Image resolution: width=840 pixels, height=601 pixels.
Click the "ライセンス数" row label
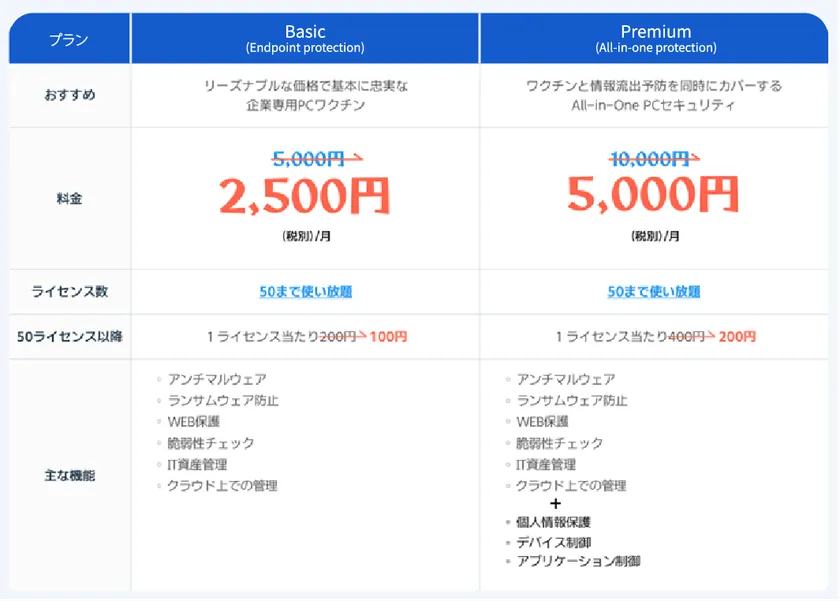pos(69,292)
